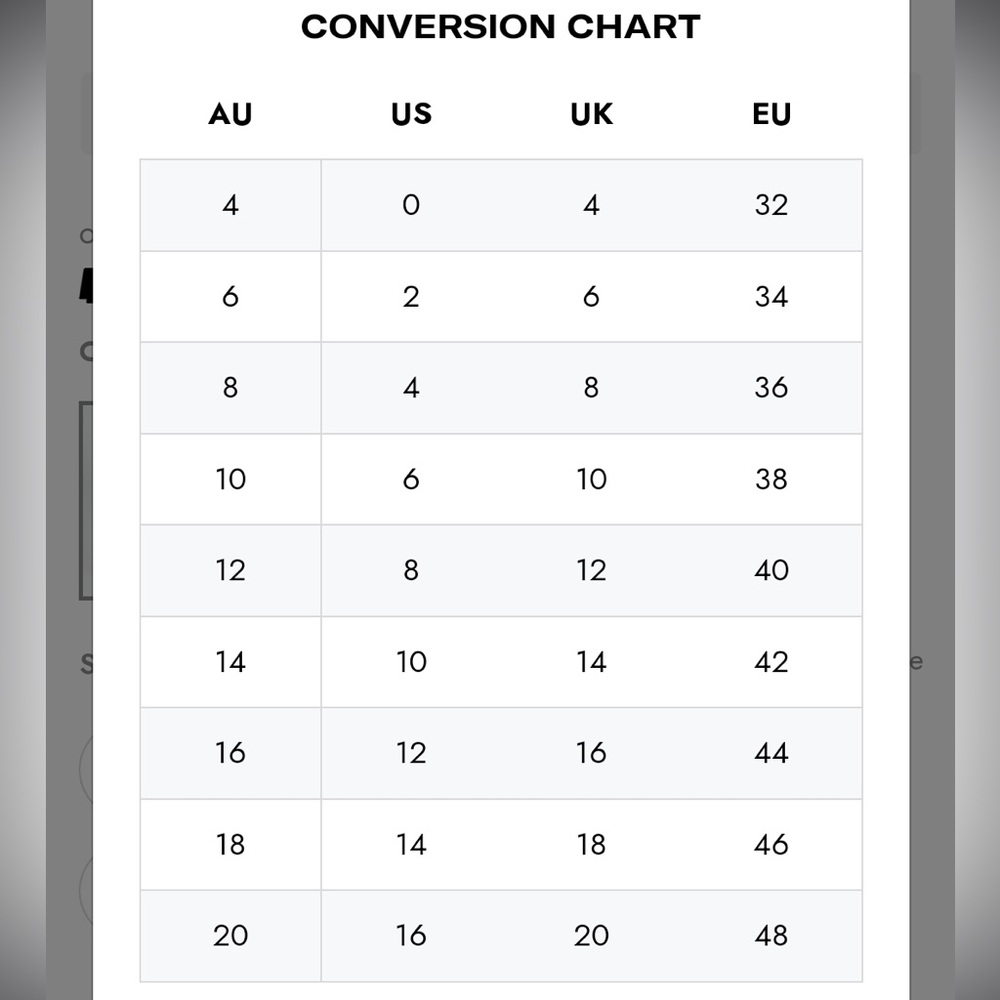Click the US column header

coord(411,114)
